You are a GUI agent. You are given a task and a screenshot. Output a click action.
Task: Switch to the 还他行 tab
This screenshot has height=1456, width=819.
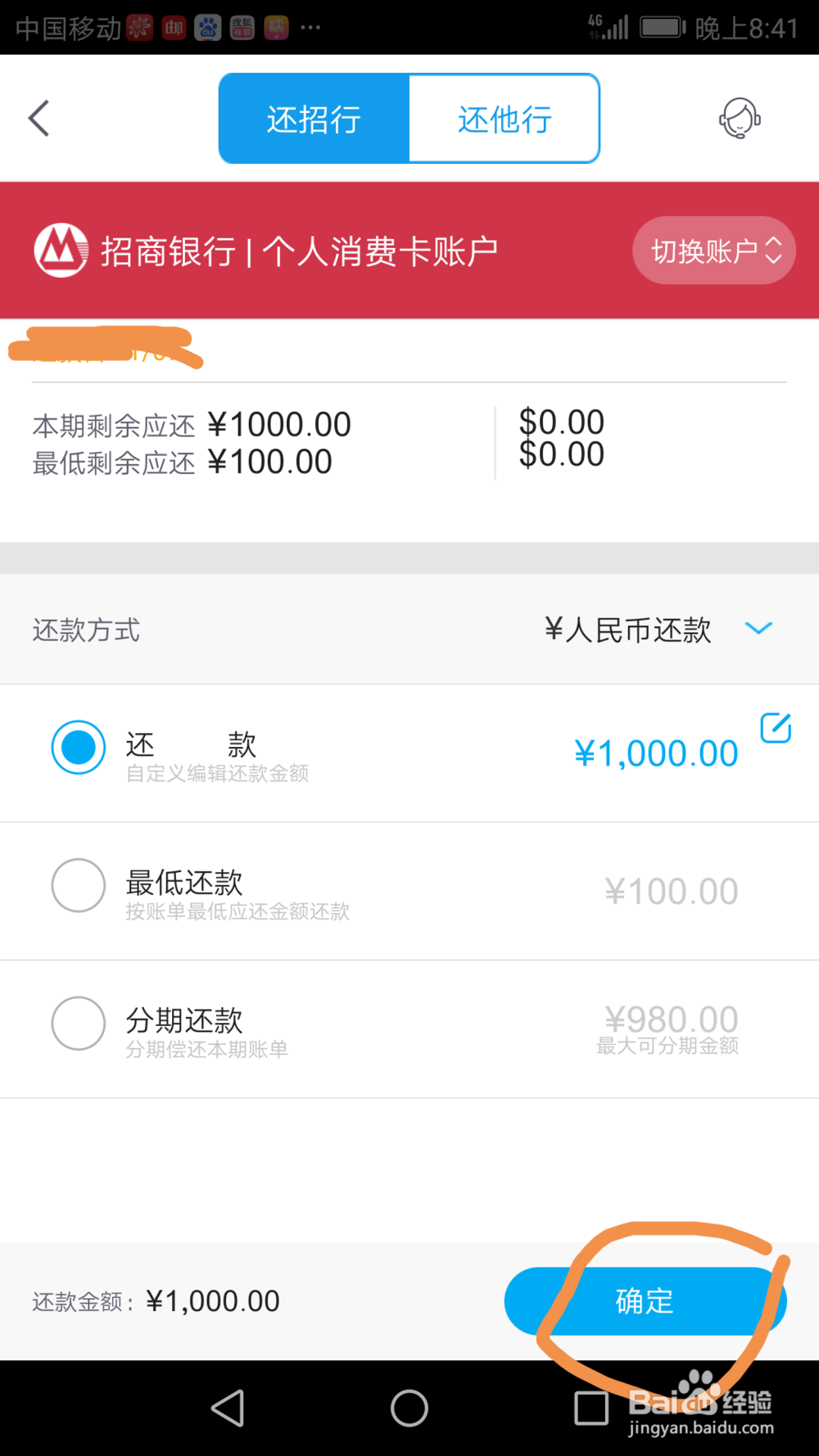505,119
